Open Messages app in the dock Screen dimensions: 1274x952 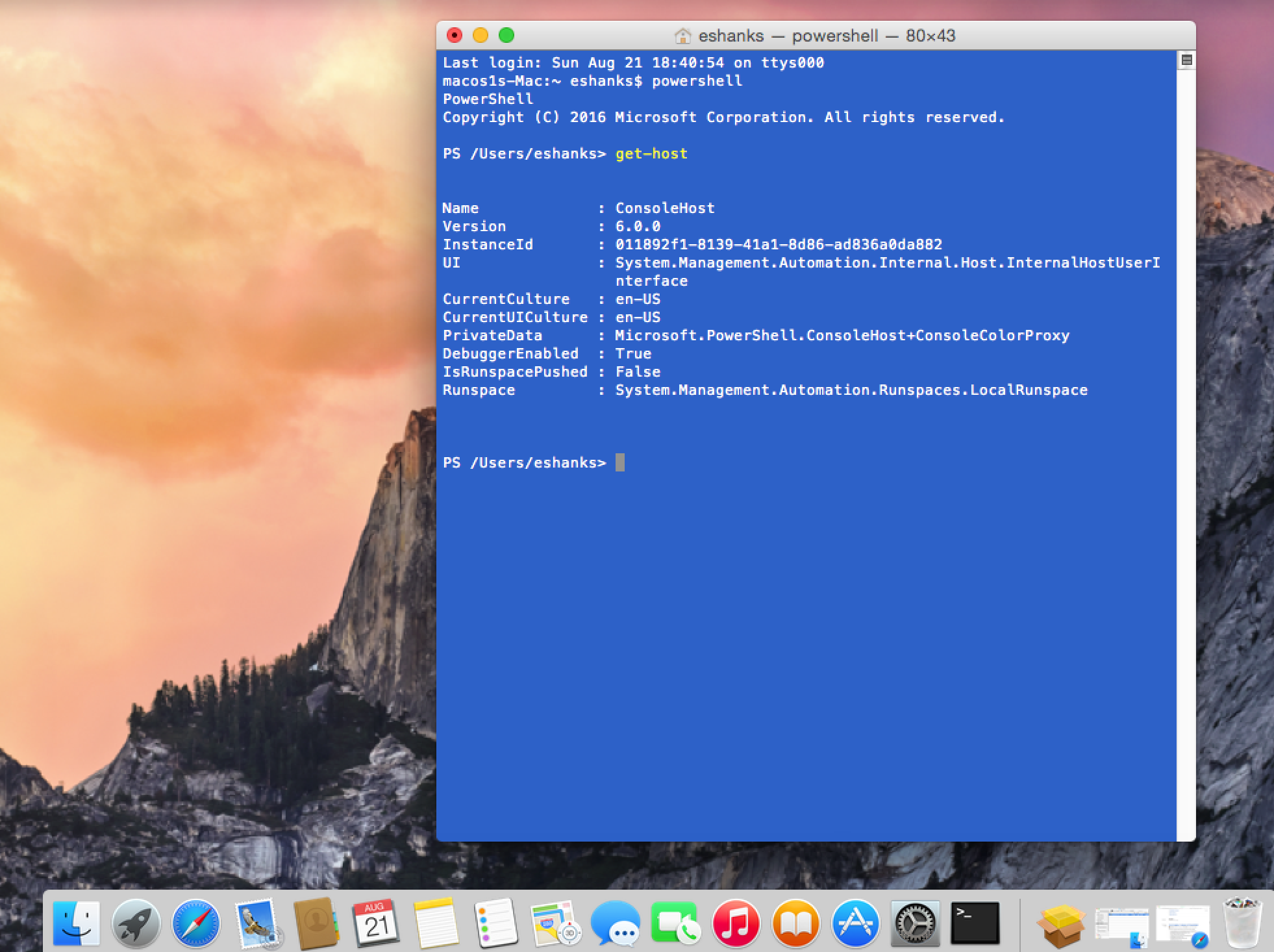click(615, 923)
